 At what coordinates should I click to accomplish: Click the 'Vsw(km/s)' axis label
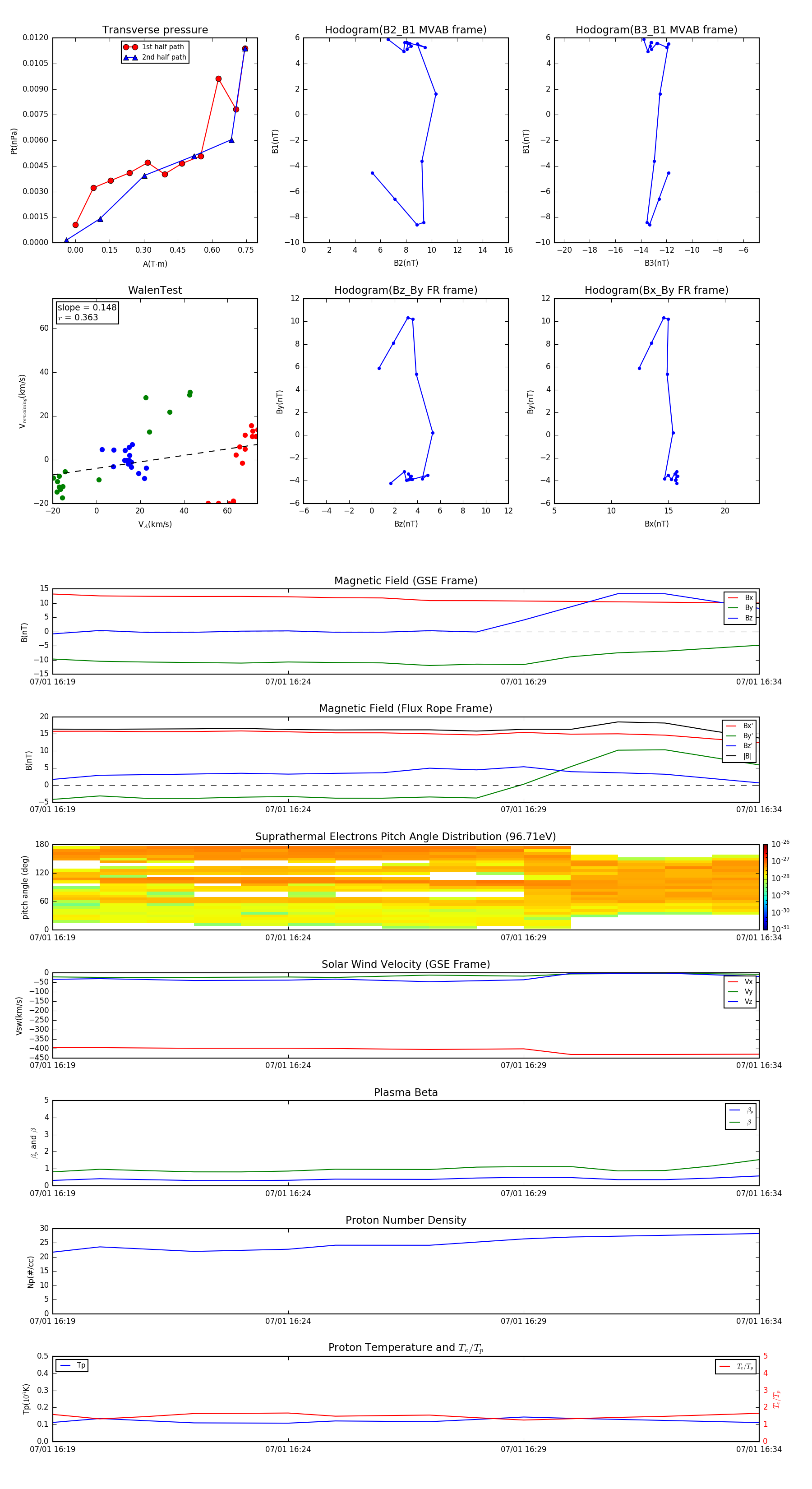click(19, 1016)
